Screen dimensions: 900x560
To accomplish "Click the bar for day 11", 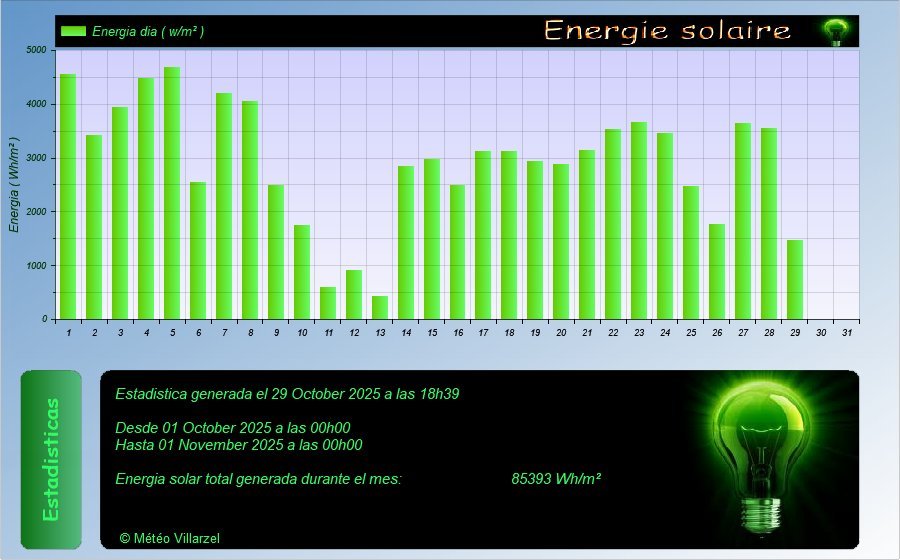I will (328, 303).
